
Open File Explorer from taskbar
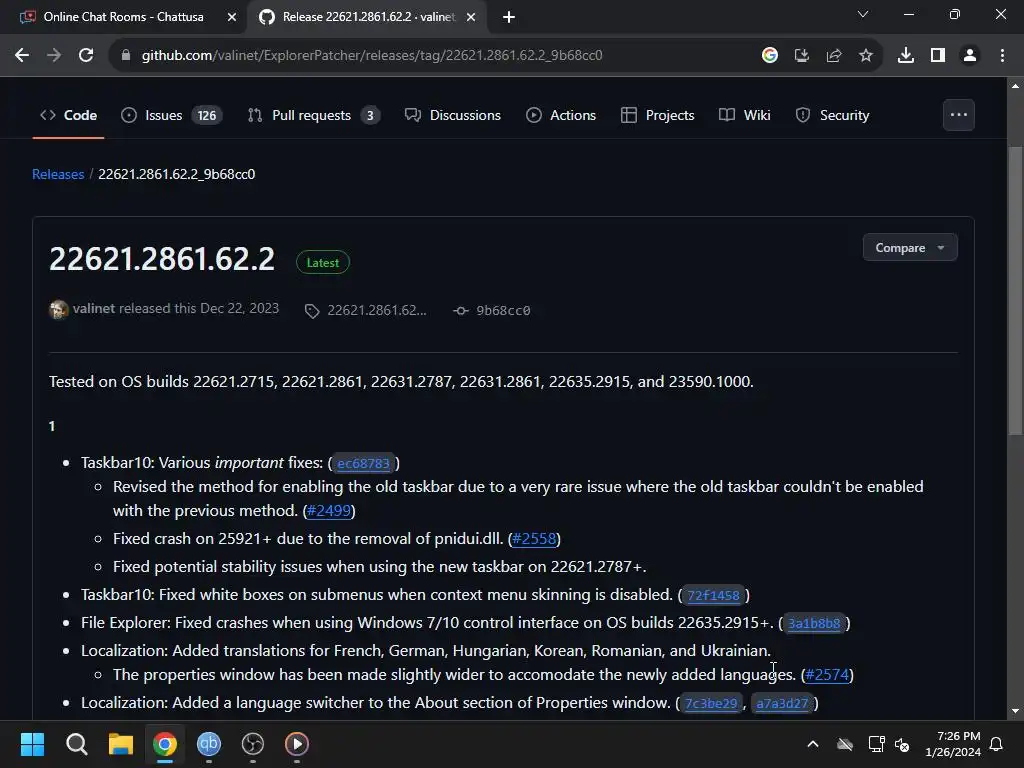click(x=121, y=744)
